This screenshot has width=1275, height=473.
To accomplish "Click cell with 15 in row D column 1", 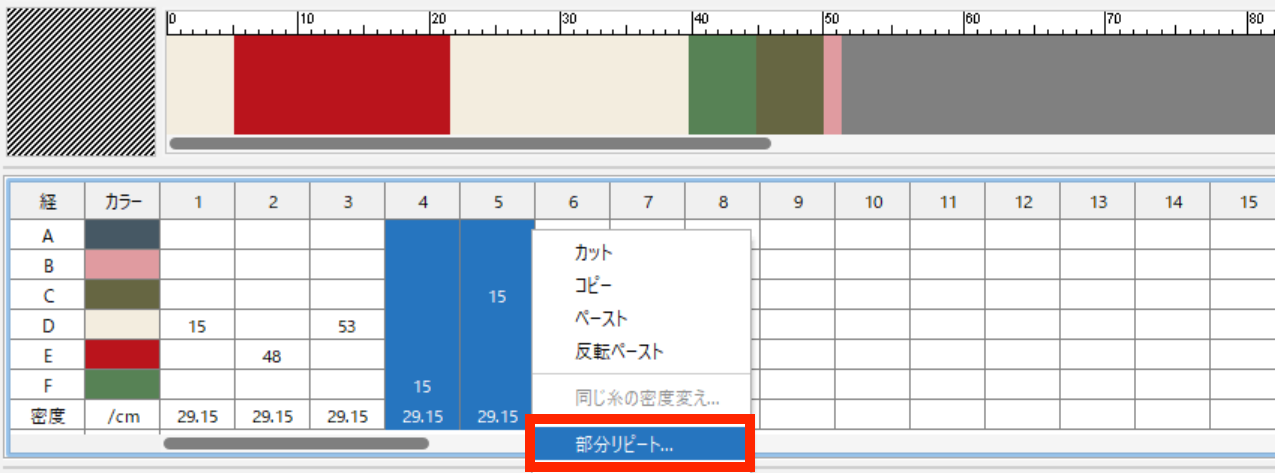I will pos(198,325).
